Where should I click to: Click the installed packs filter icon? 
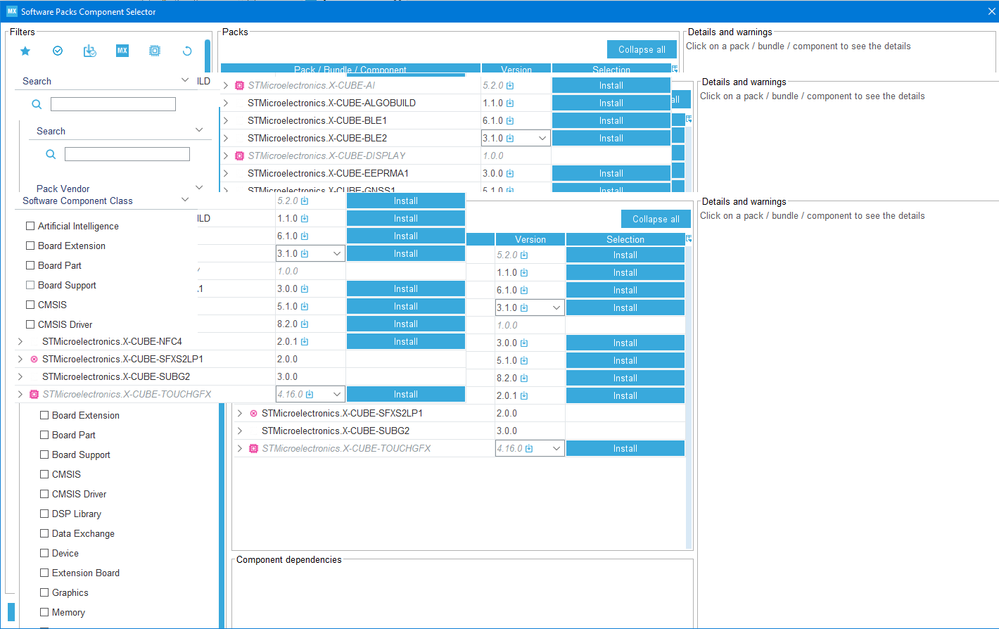click(x=90, y=51)
